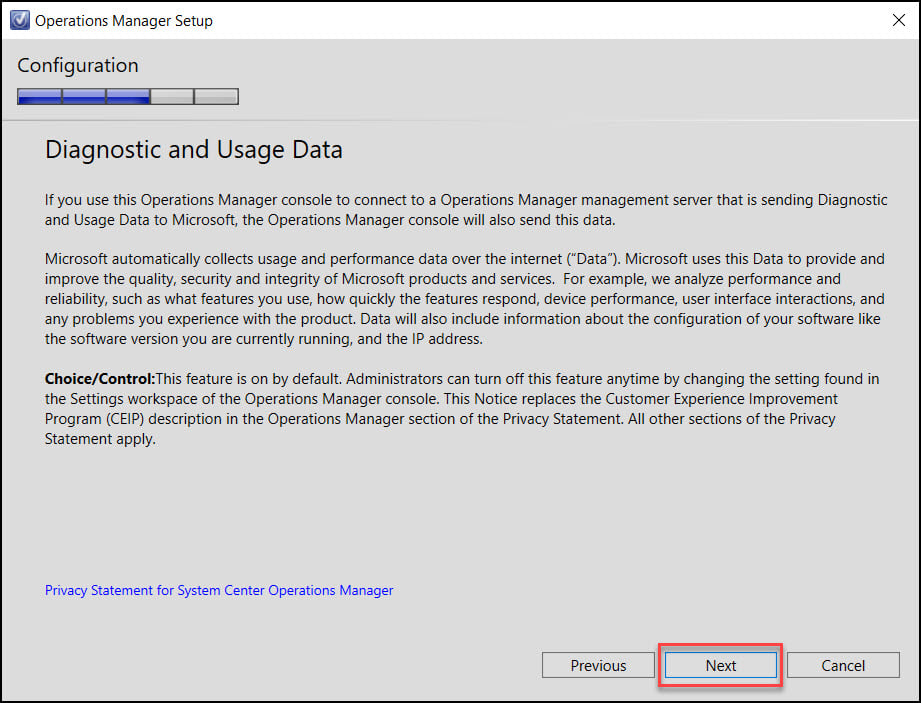Image resolution: width=921 pixels, height=703 pixels.
Task: Cancel the Operations Manager setup
Action: click(x=843, y=665)
